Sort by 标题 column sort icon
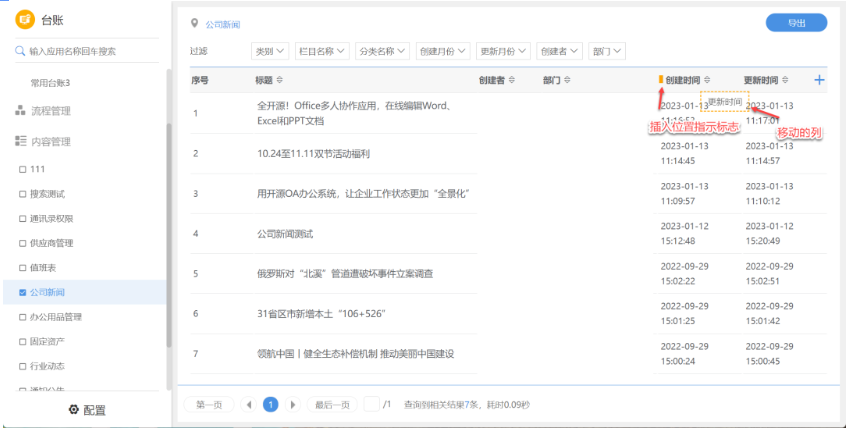Viewport: 852px width, 434px height. coord(279,80)
